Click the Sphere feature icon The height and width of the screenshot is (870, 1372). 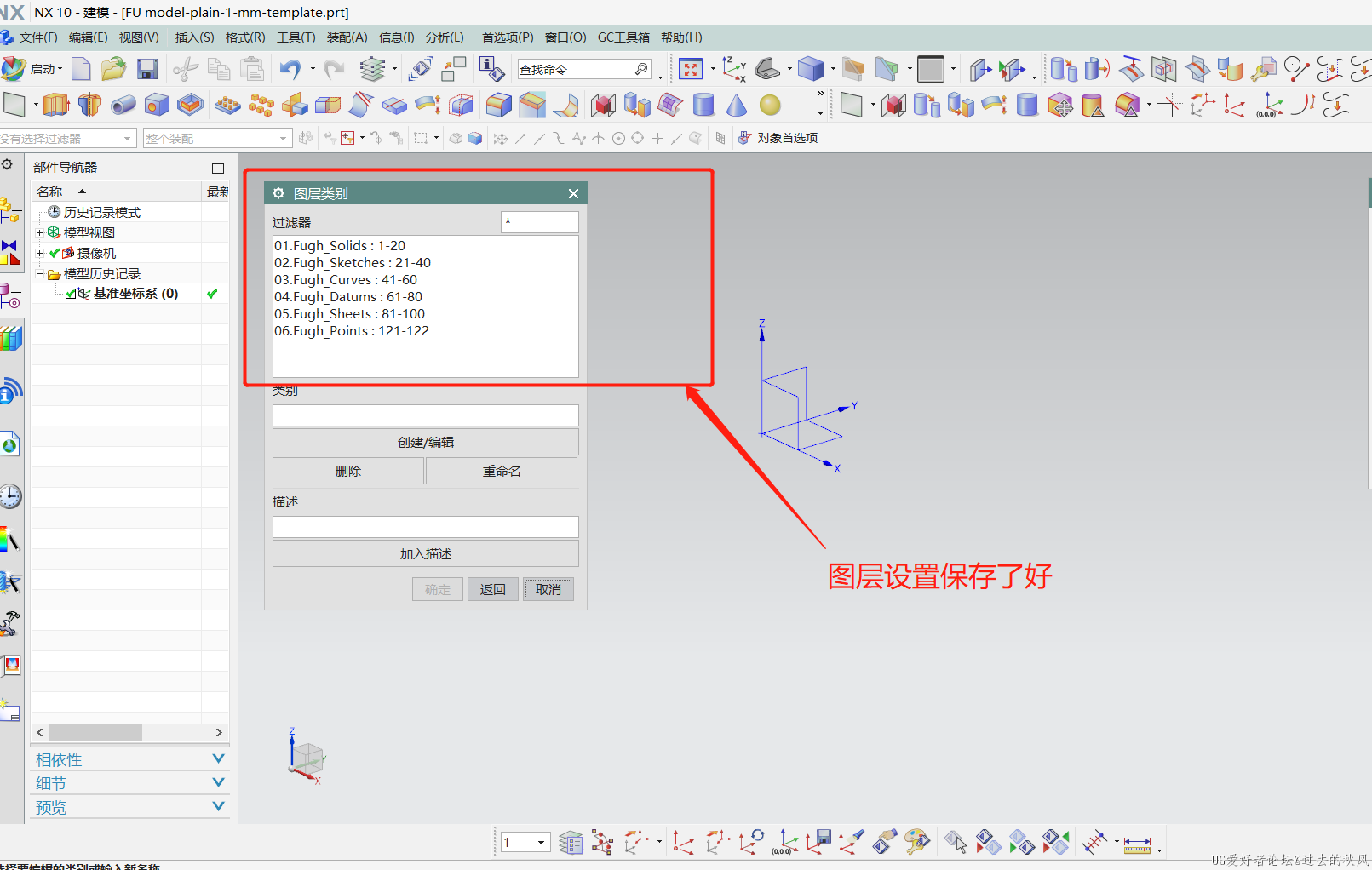click(770, 105)
